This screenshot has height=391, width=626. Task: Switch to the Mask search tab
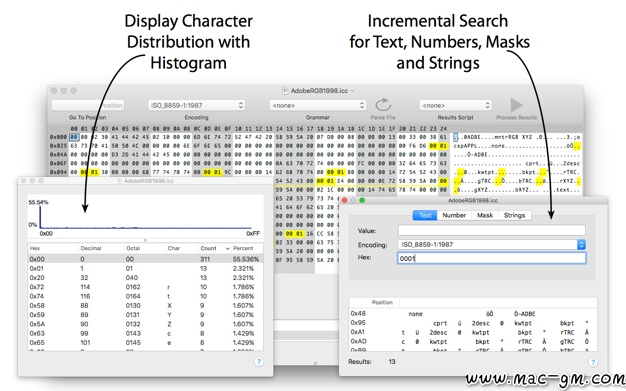(485, 215)
